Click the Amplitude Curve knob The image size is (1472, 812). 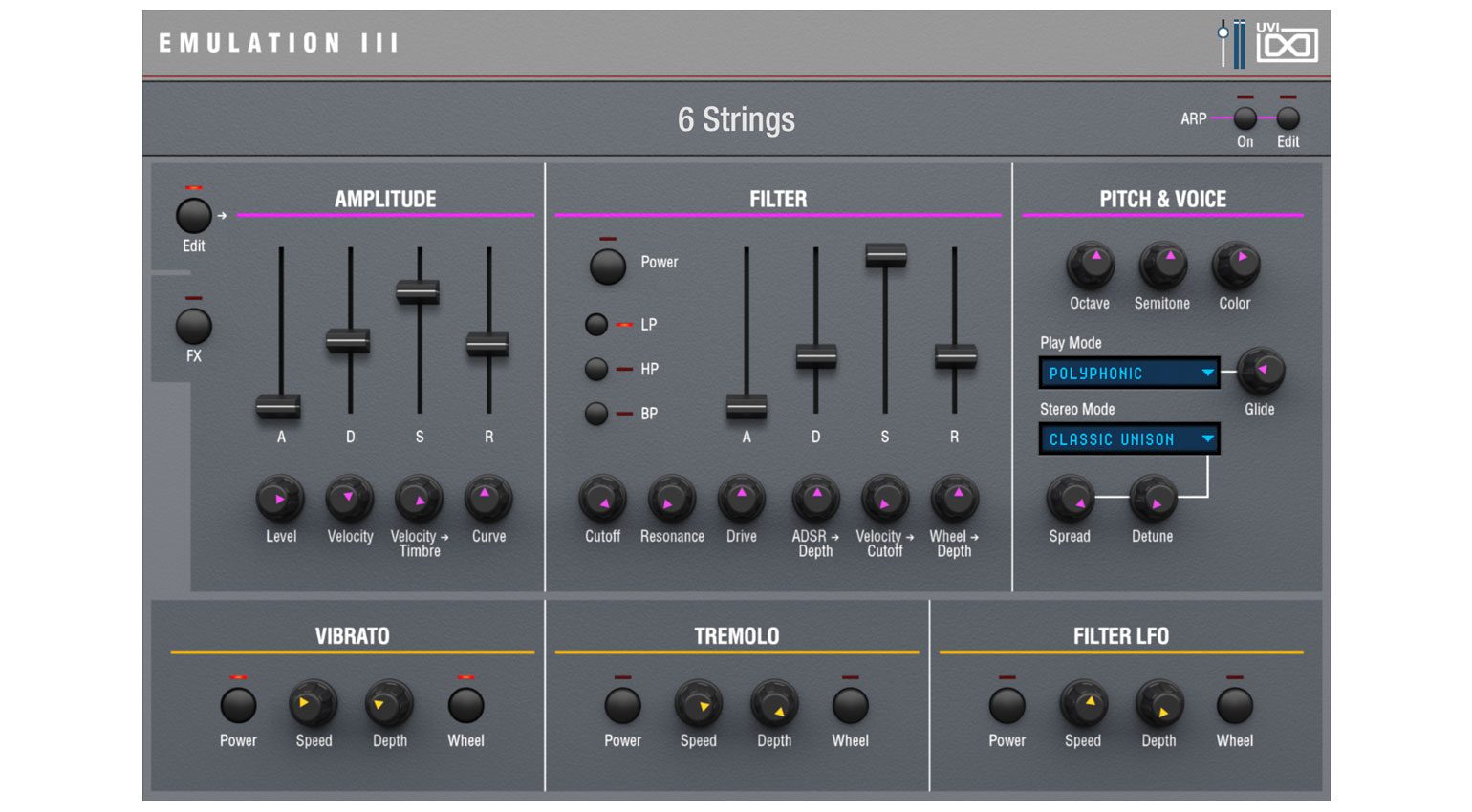(x=488, y=499)
